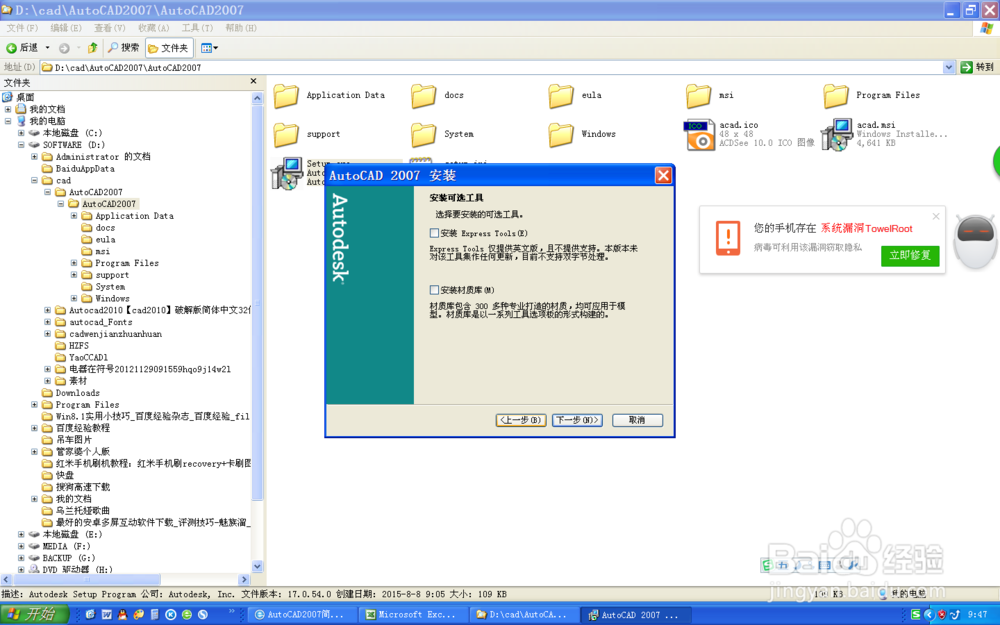Select the System folder icon

[x=423, y=135]
